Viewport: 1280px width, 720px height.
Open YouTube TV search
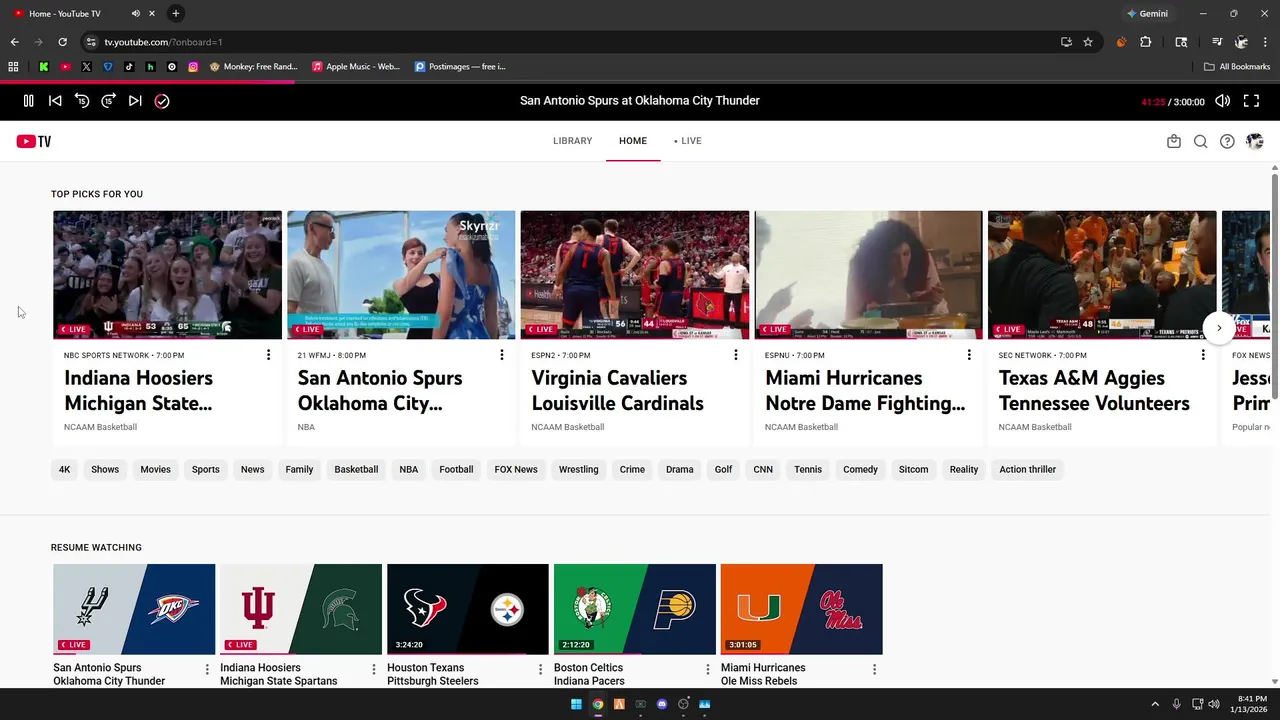click(x=1200, y=141)
